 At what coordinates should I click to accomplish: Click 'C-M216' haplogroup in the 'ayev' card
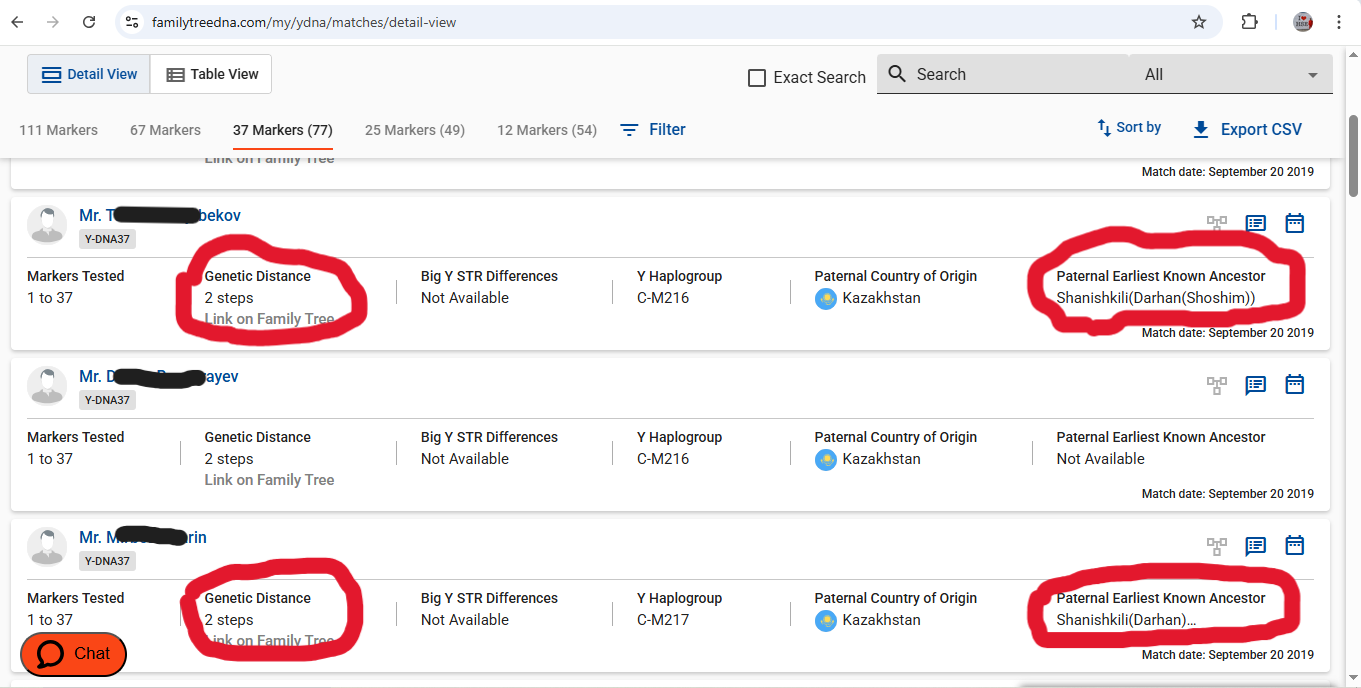tap(663, 459)
